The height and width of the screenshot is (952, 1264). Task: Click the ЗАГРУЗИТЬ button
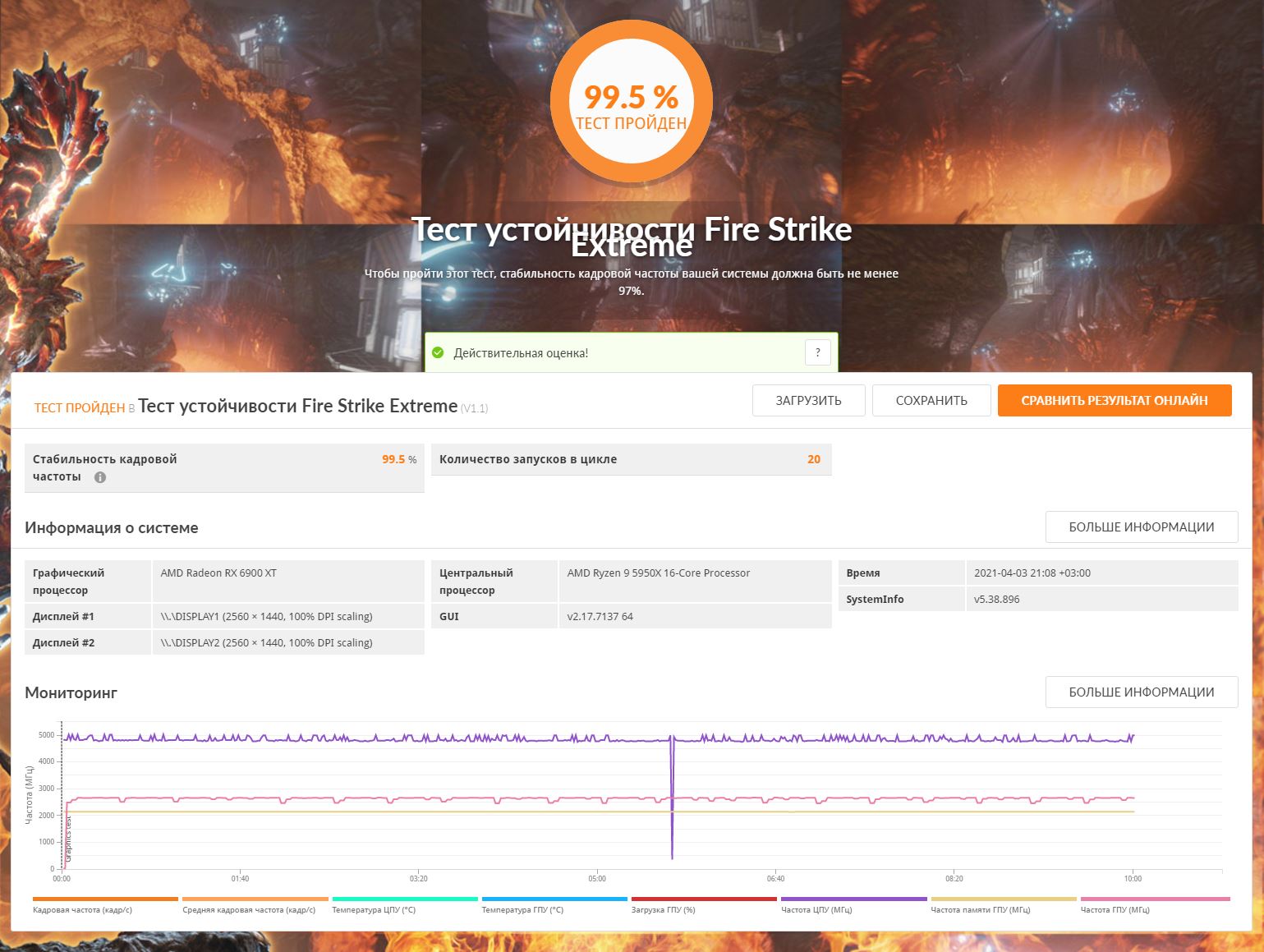click(808, 400)
